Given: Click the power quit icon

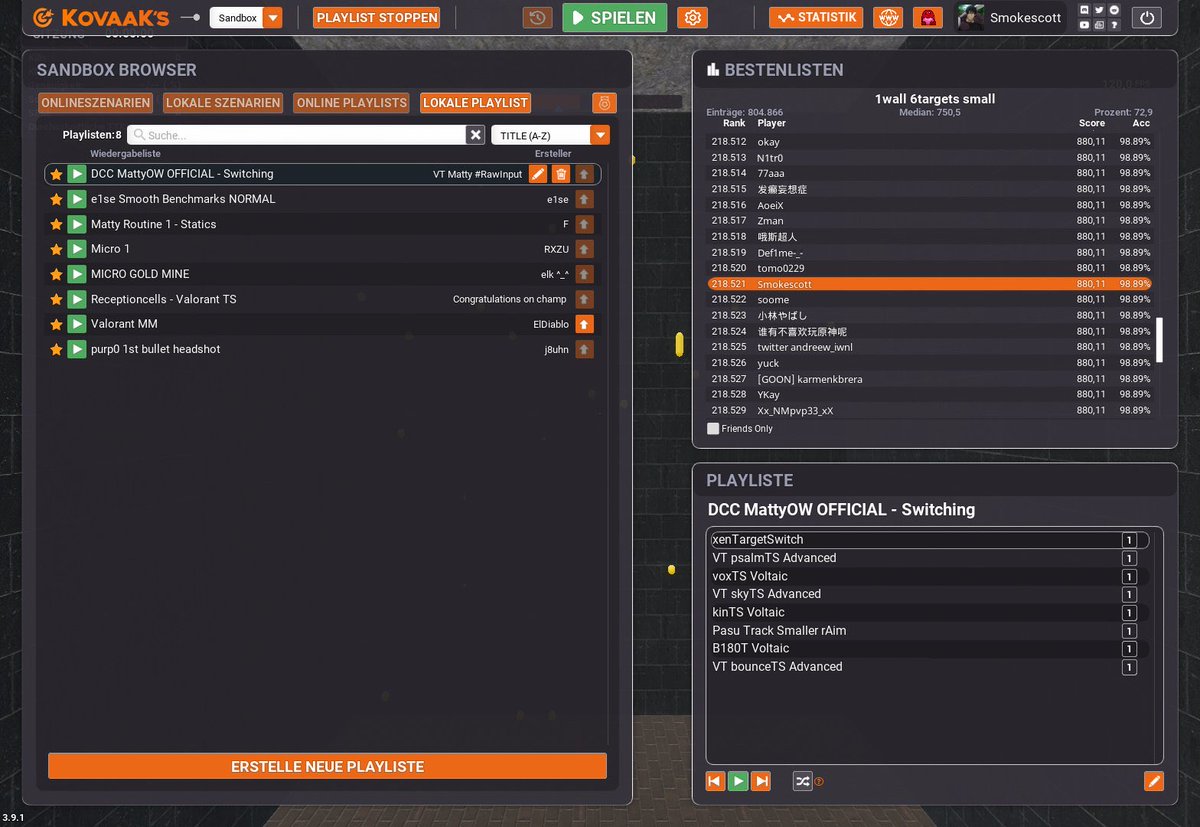Looking at the screenshot, I should (1147, 17).
